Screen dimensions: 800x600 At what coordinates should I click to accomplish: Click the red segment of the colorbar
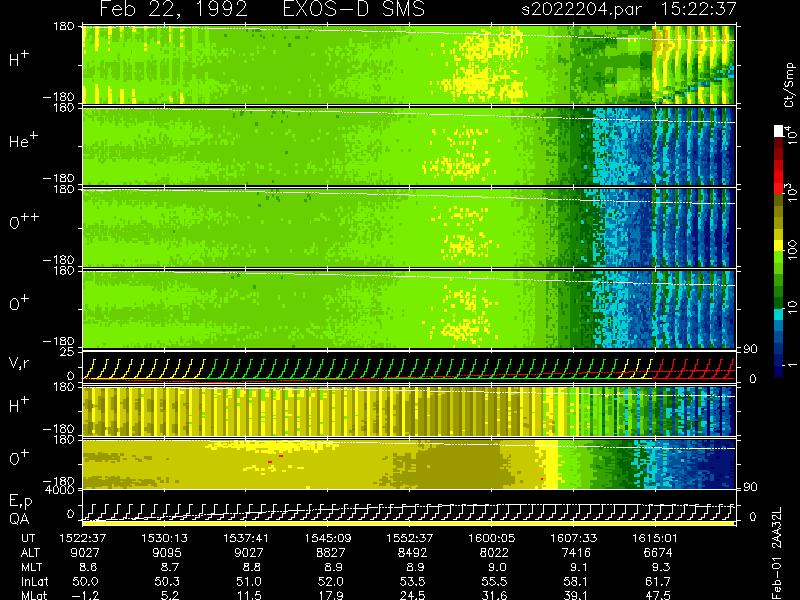(x=779, y=176)
